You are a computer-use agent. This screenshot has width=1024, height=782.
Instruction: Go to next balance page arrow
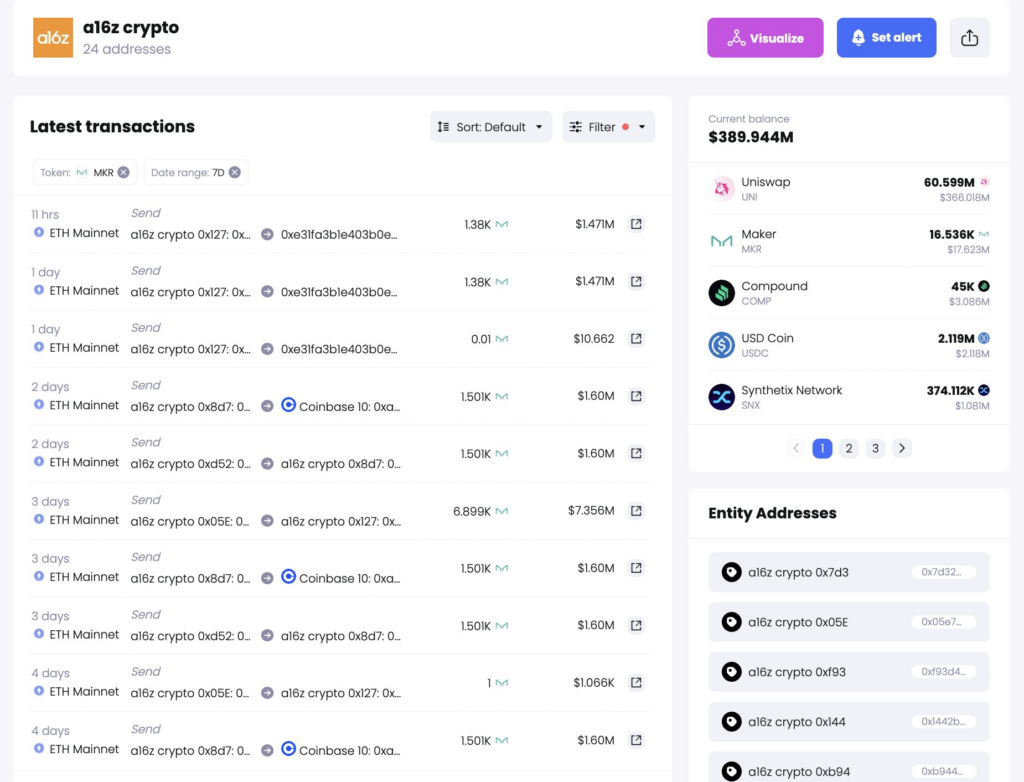click(902, 448)
